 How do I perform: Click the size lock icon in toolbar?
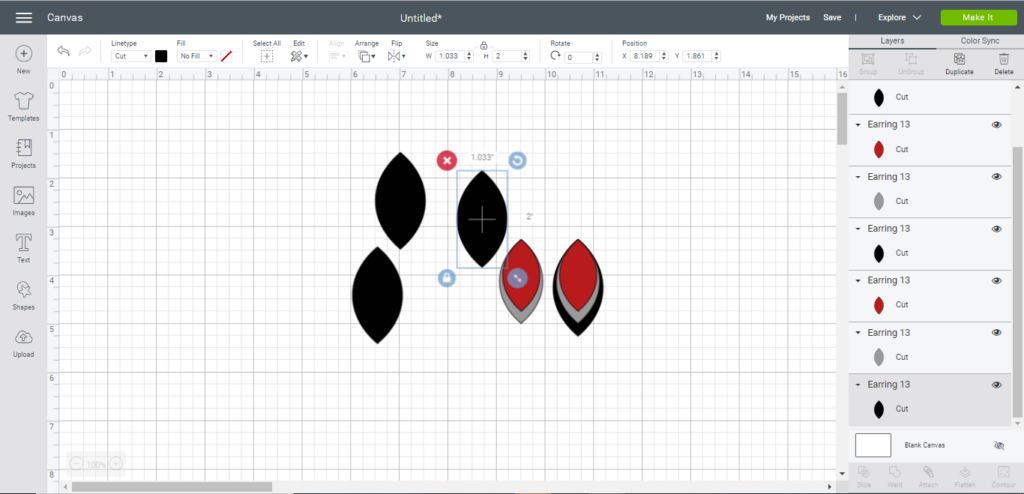484,46
